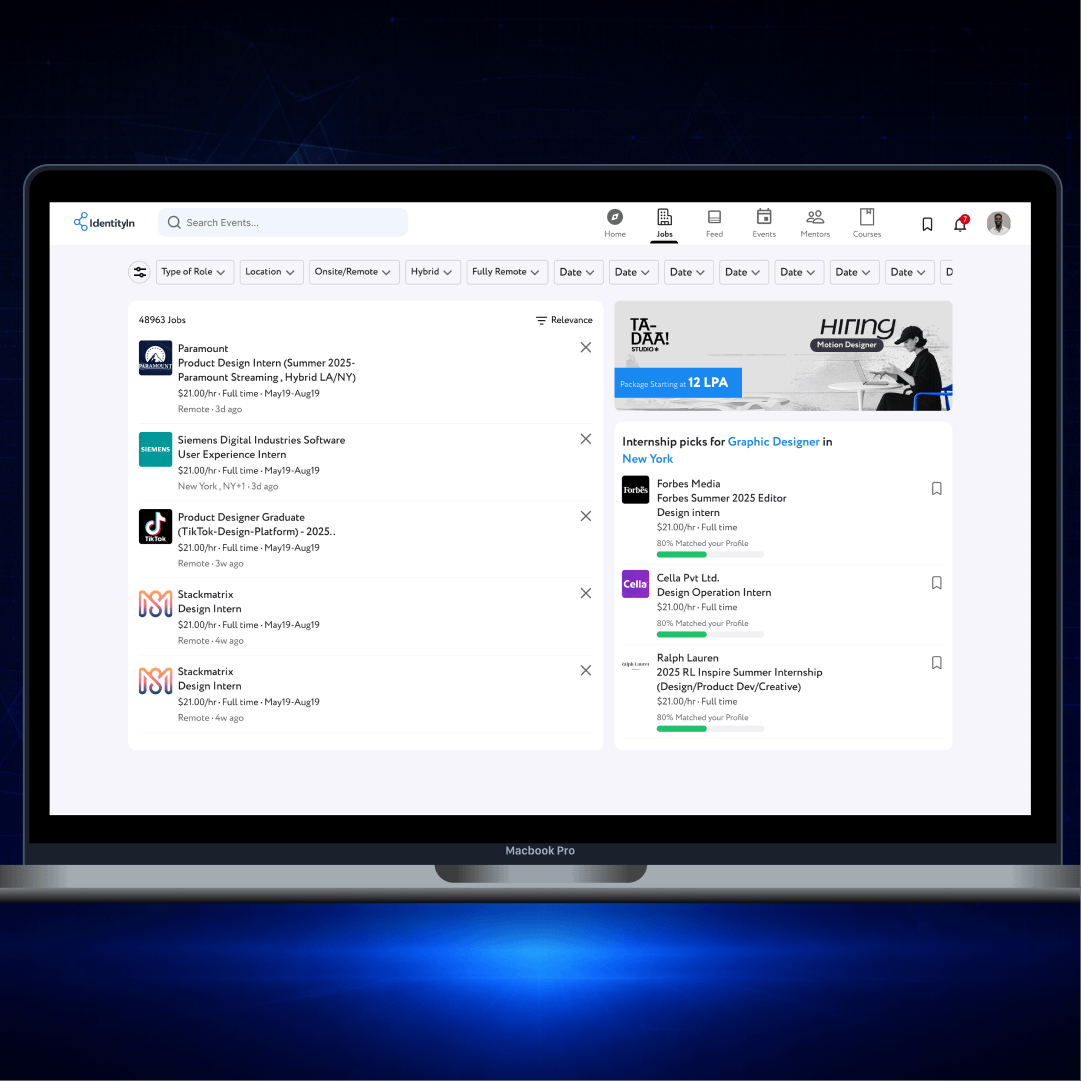Image resolution: width=1081 pixels, height=1081 pixels.
Task: Click the Search Events input field
Action: coord(283,223)
